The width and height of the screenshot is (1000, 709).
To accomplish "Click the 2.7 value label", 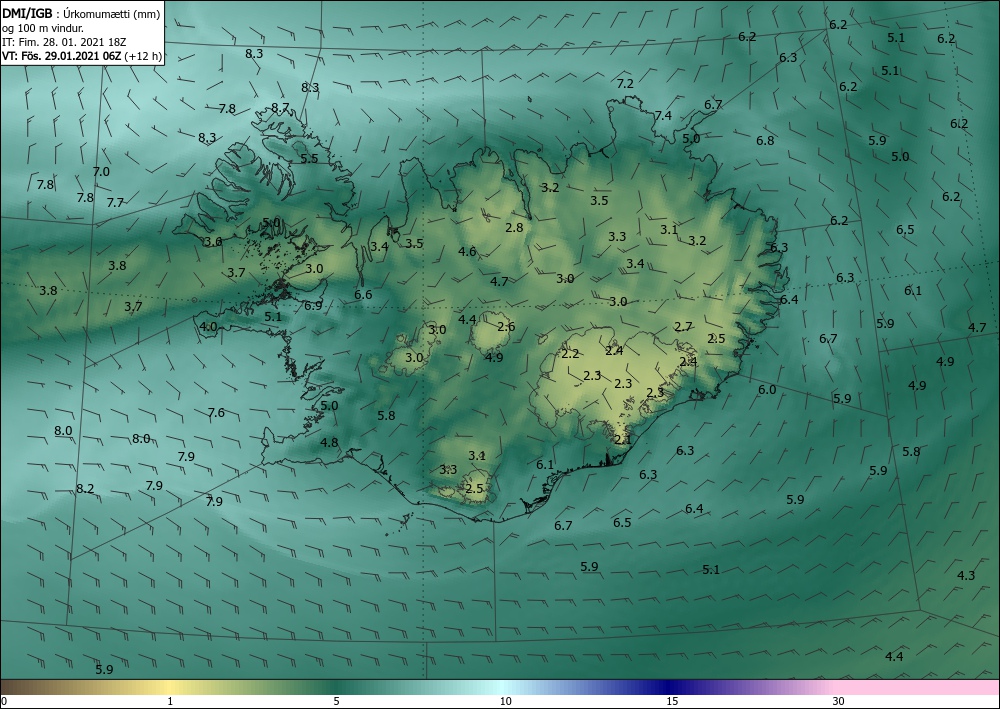I will click(683, 326).
